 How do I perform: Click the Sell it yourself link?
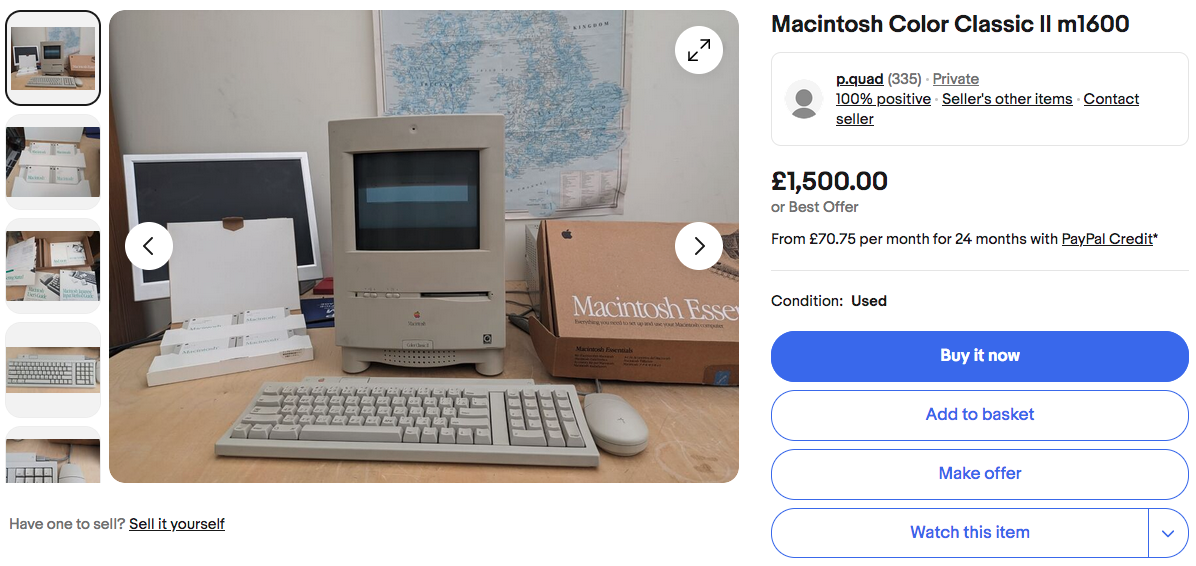(177, 523)
